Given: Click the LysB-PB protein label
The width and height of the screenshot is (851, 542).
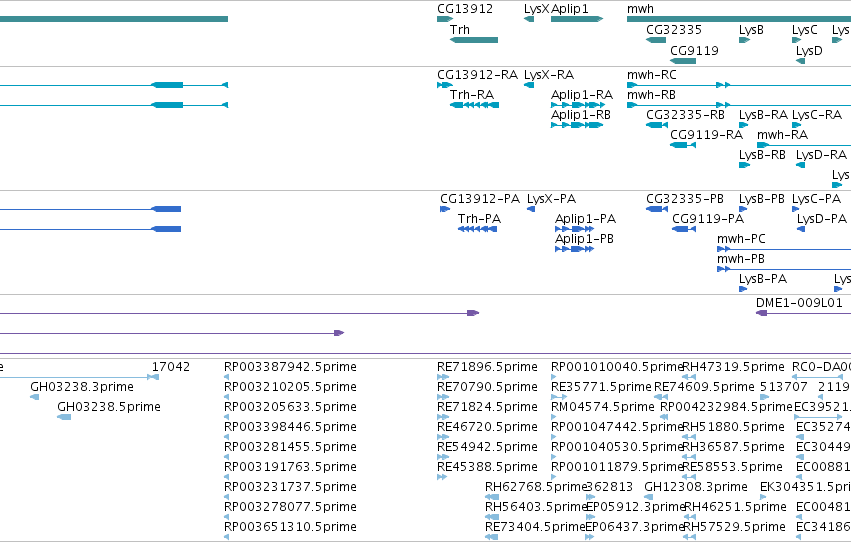Looking at the screenshot, I should [x=761, y=200].
